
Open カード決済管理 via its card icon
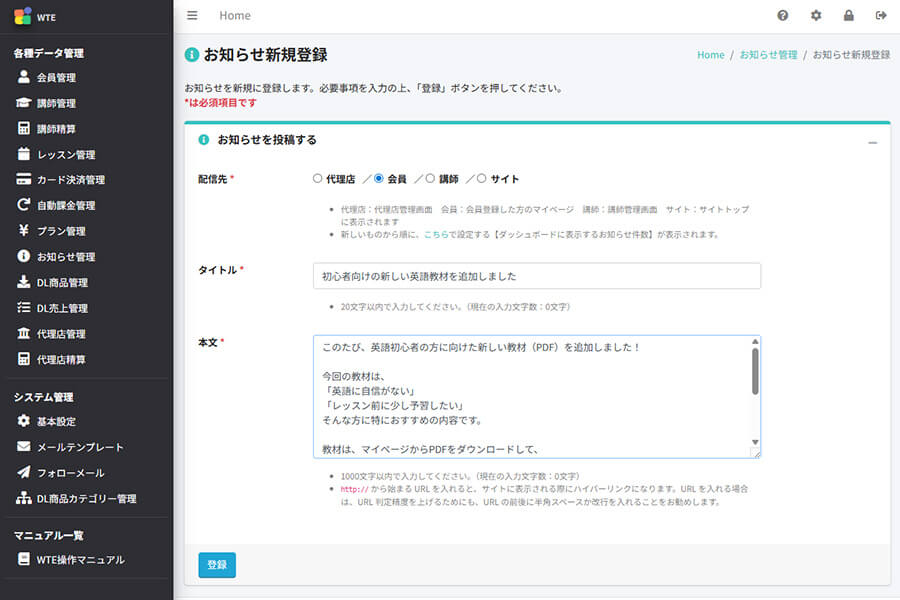coord(23,180)
